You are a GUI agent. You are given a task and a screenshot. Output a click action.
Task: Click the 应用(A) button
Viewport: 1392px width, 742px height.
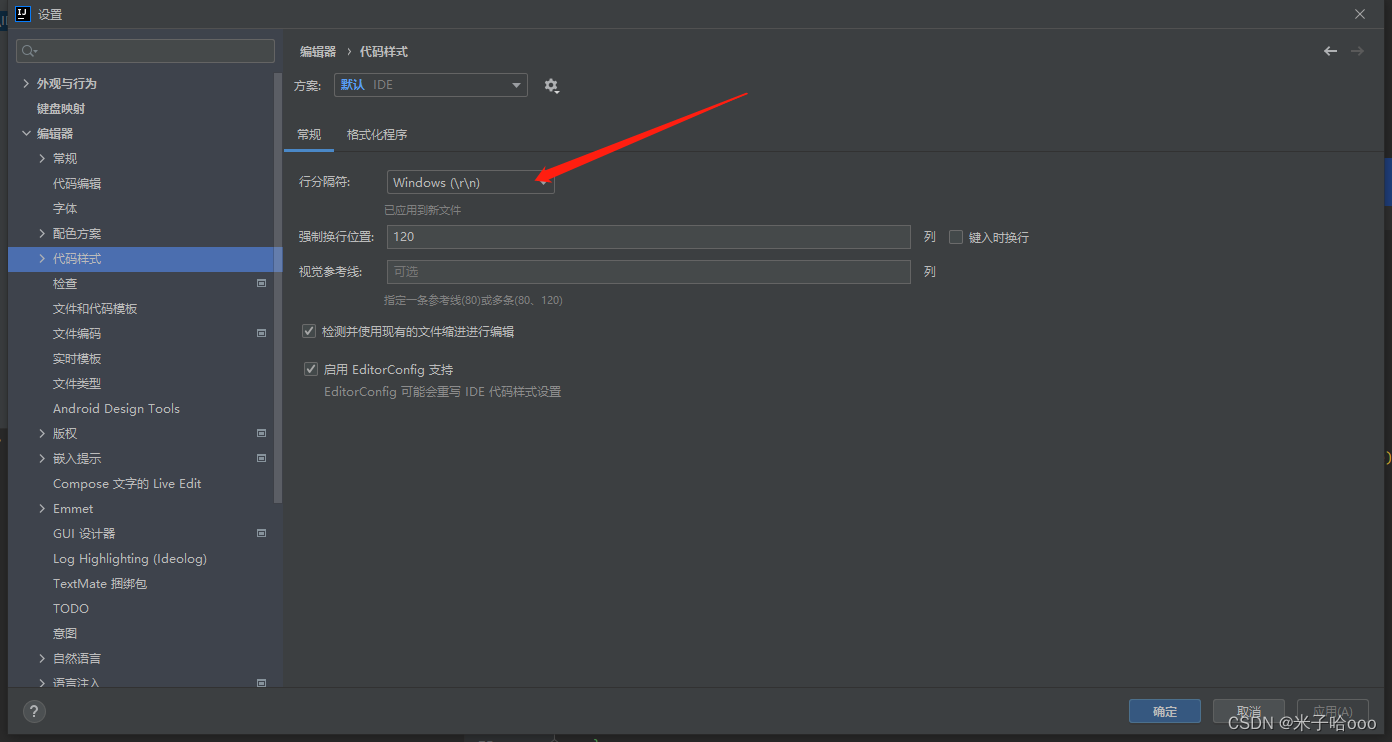click(x=1332, y=711)
